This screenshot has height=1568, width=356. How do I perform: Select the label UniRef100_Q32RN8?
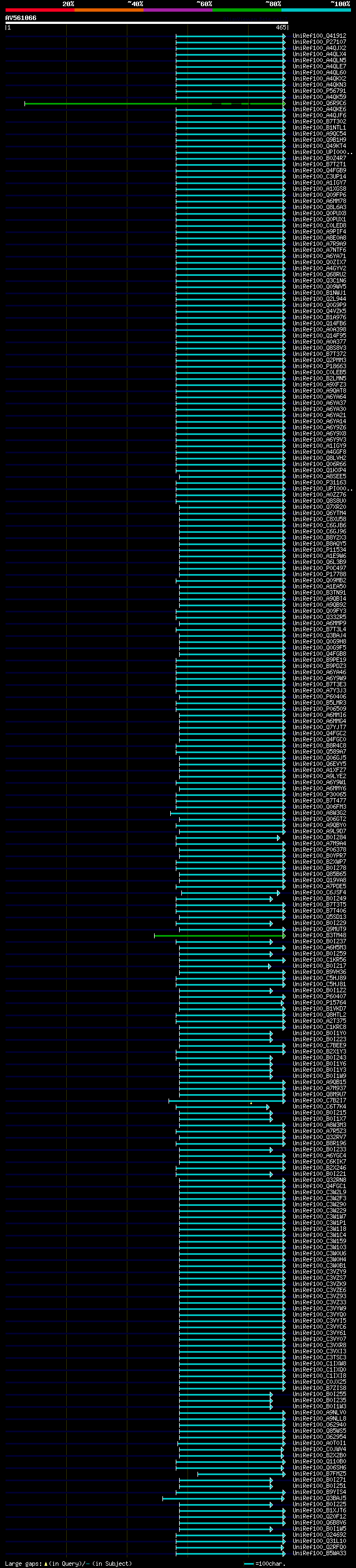click(319, 1180)
